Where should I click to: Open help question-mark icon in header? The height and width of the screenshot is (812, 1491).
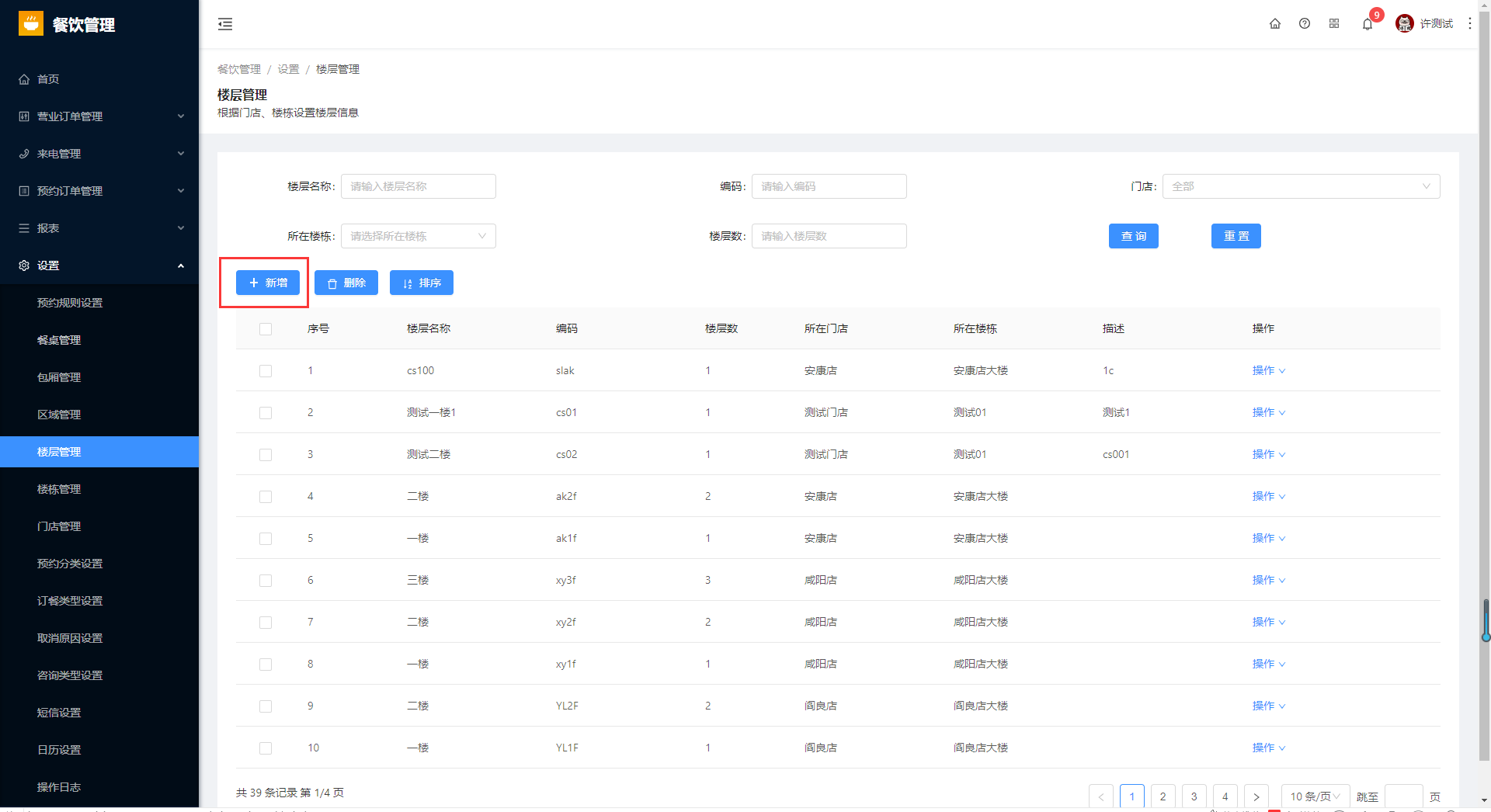pos(1305,24)
